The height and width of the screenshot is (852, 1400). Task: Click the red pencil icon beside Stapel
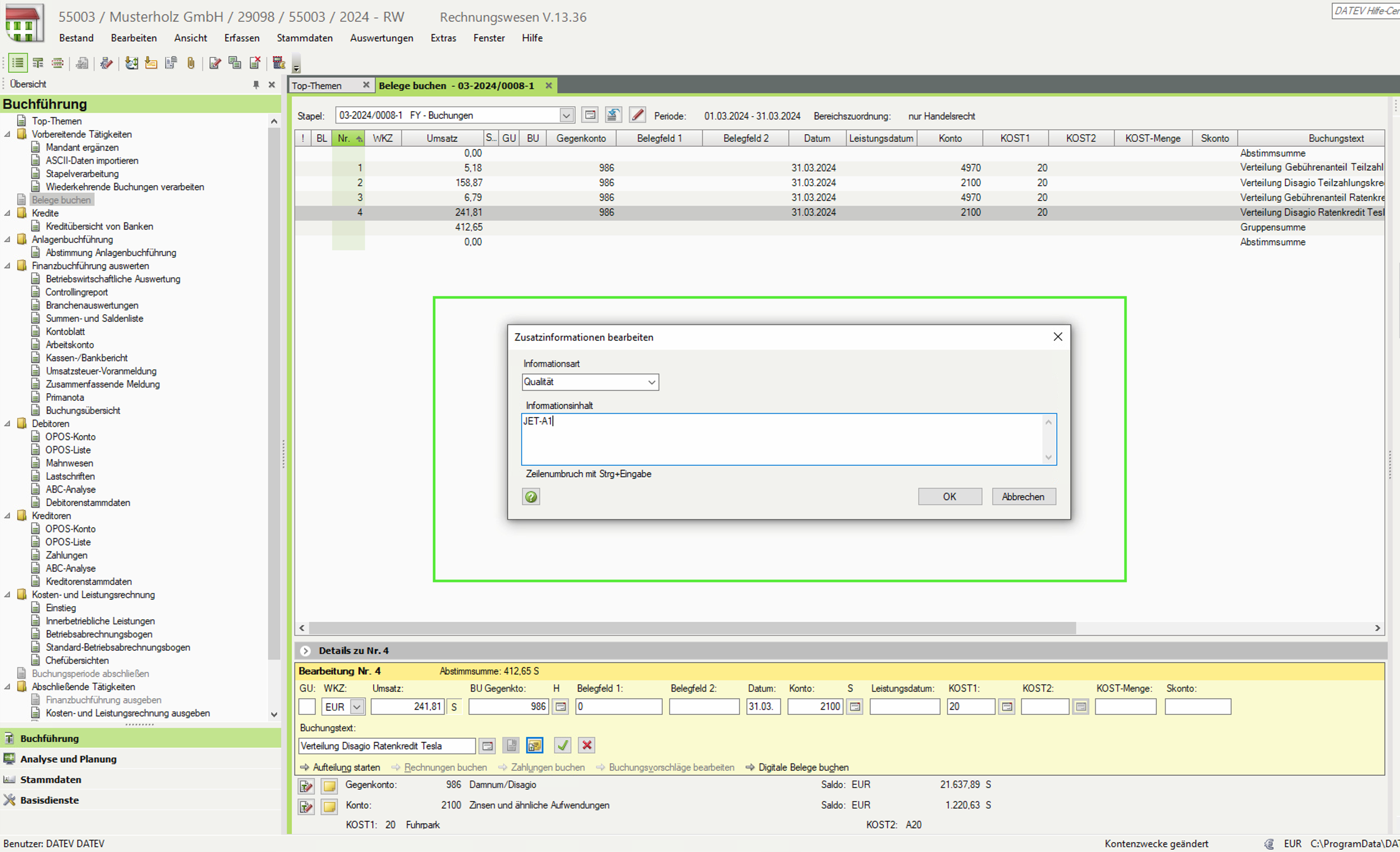(638, 115)
